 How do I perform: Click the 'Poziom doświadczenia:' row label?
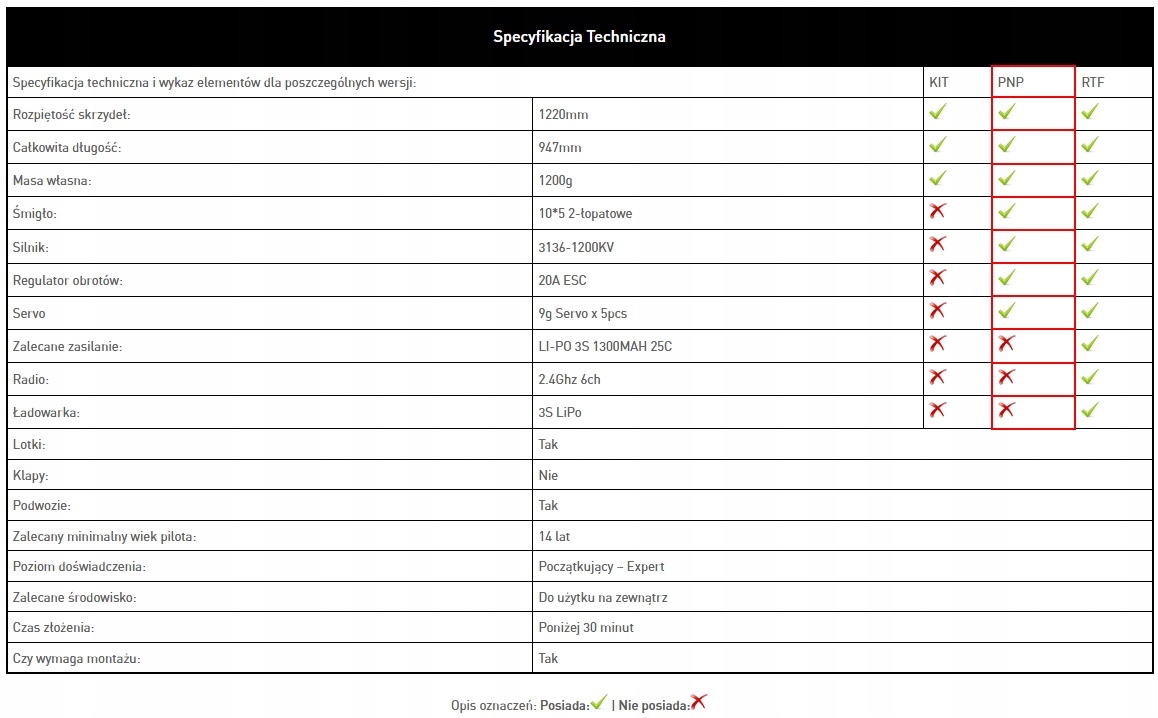coord(80,567)
